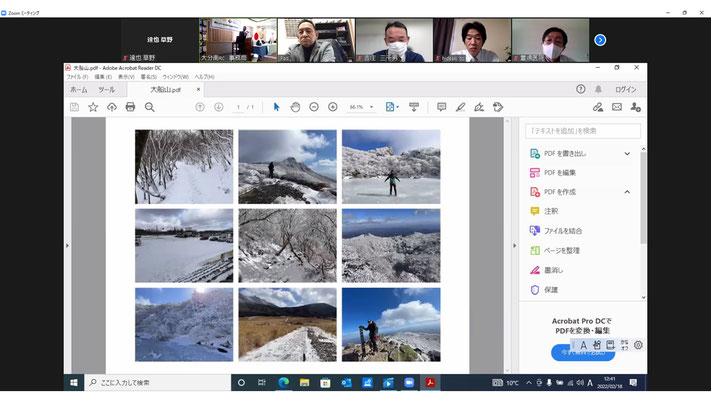
Task: Go to next page with down arrow
Action: [x=219, y=107]
